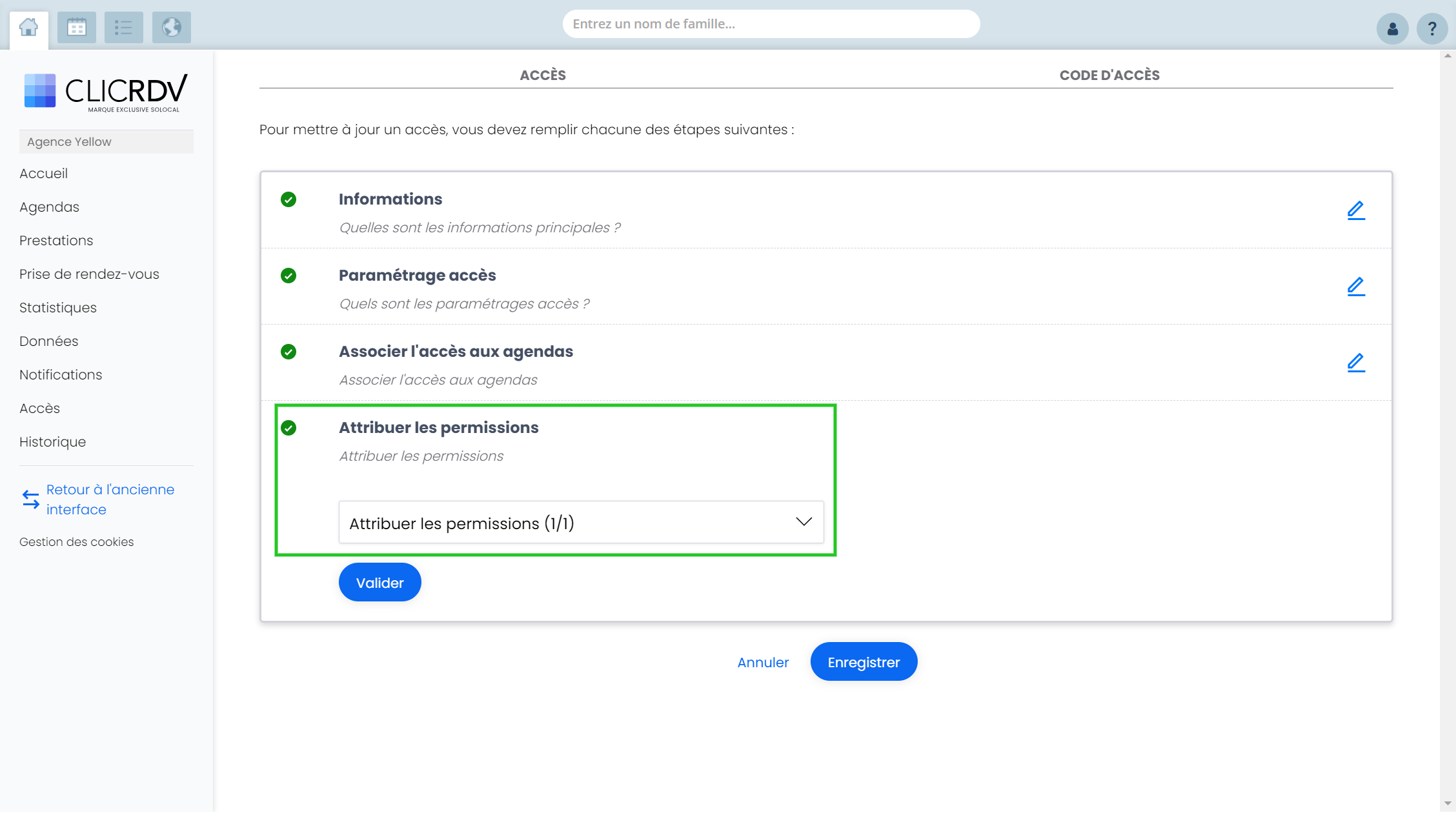Click the Retour à l'ancienne interface link
The image size is (1456, 815).
click(110, 499)
